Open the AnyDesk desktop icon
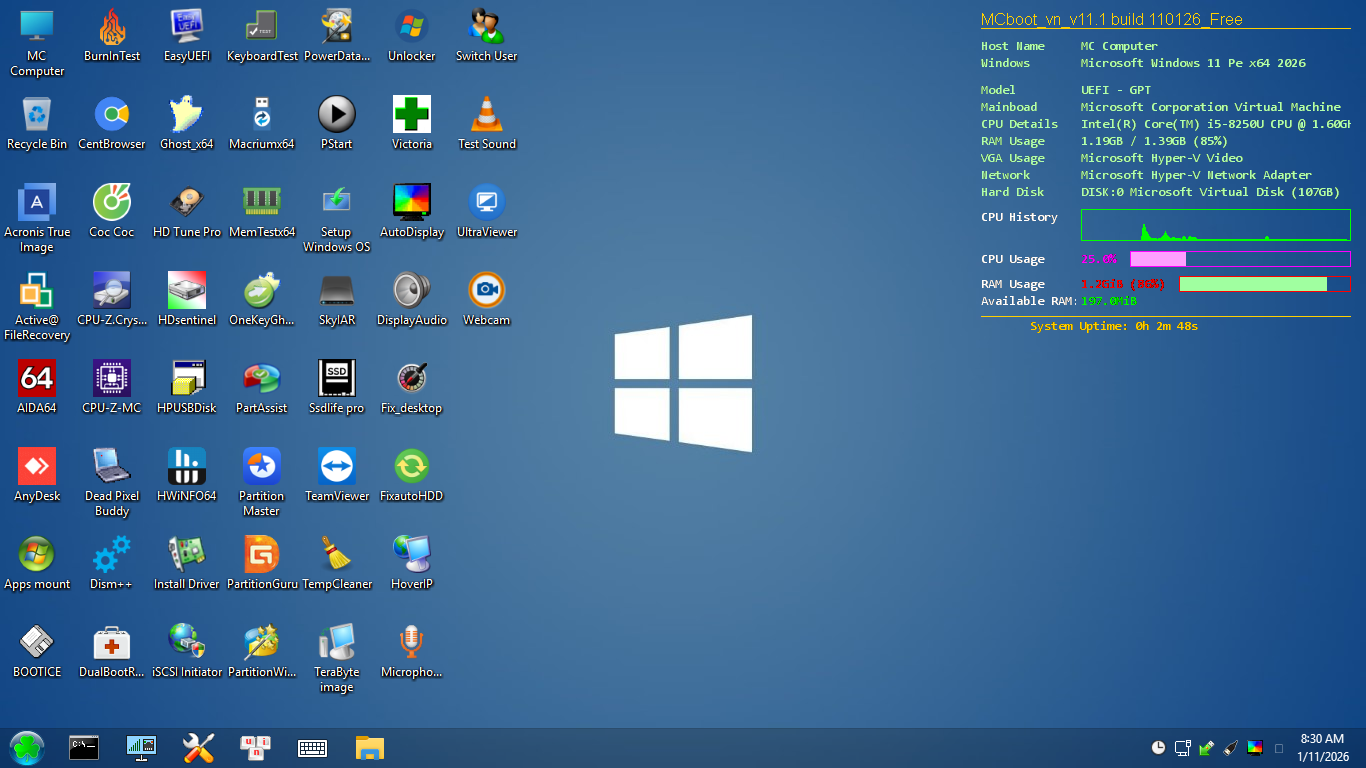 [37, 468]
